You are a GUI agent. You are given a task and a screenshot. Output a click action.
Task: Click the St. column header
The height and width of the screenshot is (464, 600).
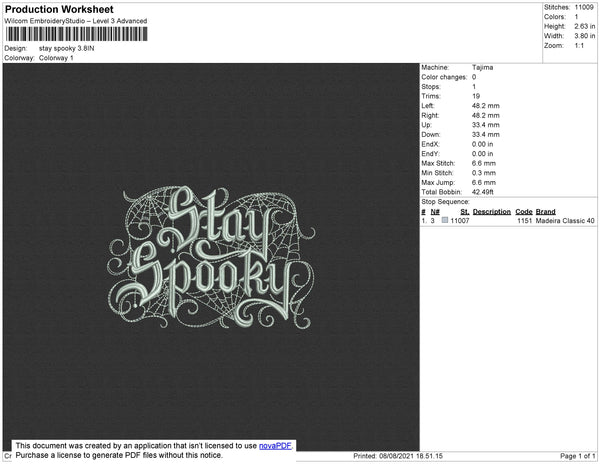point(465,212)
